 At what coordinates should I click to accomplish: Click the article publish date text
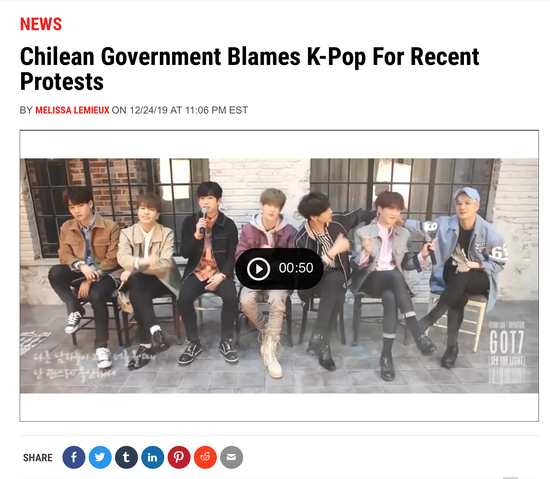189,110
